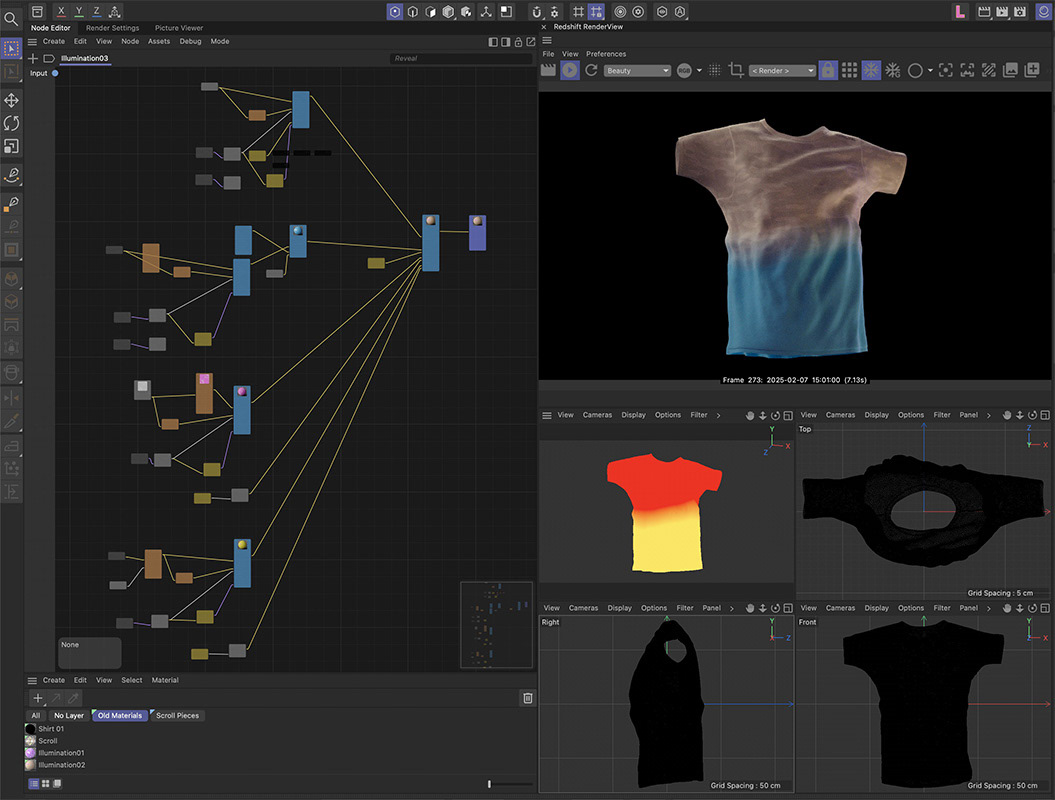Toggle the RenderView lock camera padlock
Viewport: 1055px width, 800px height.
click(x=828, y=70)
